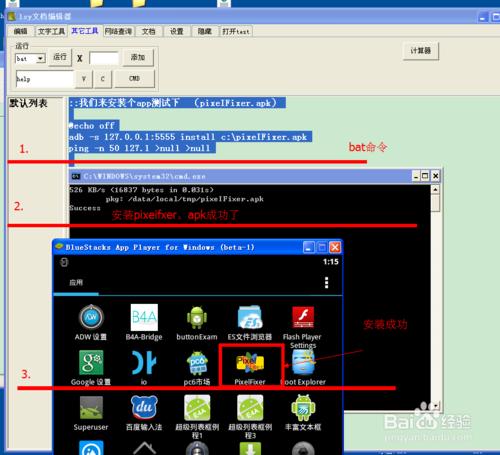Click the adb install command line
The width and height of the screenshot is (500, 455).
click(x=188, y=137)
